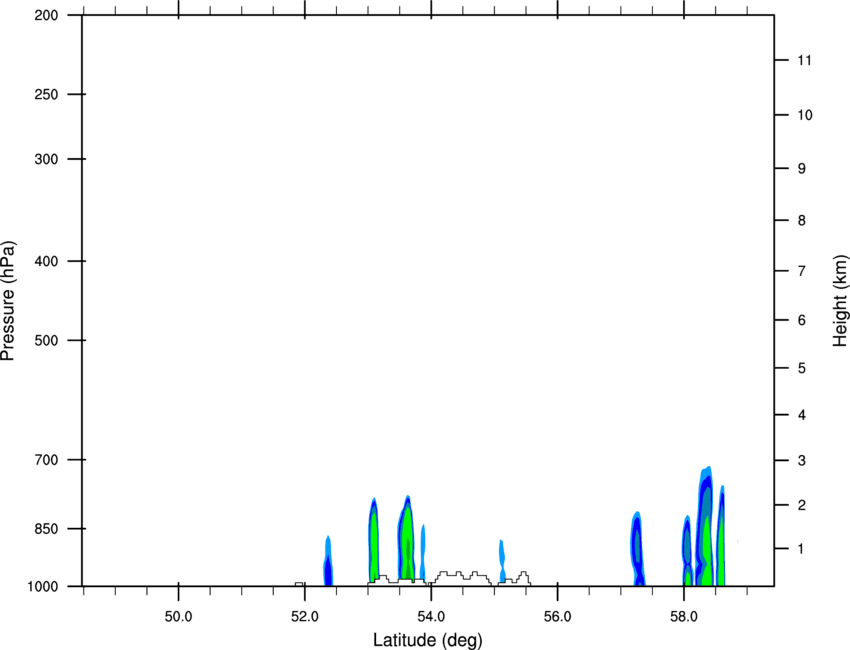Click the narrow plume near latitude 58.6
This screenshot has height=650, width=850.
click(721, 537)
